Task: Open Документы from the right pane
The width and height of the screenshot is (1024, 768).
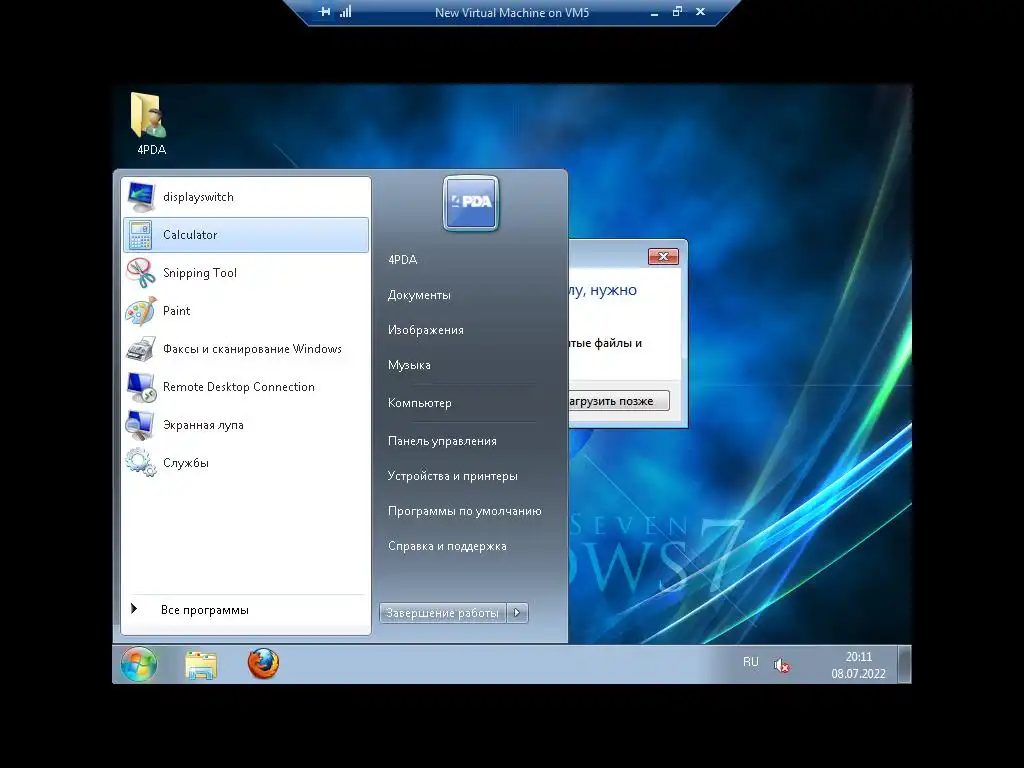Action: tap(419, 295)
